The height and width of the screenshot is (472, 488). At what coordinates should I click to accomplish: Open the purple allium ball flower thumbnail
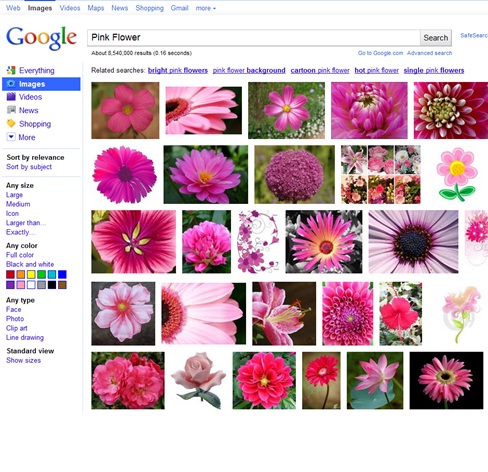pyautogui.click(x=294, y=174)
